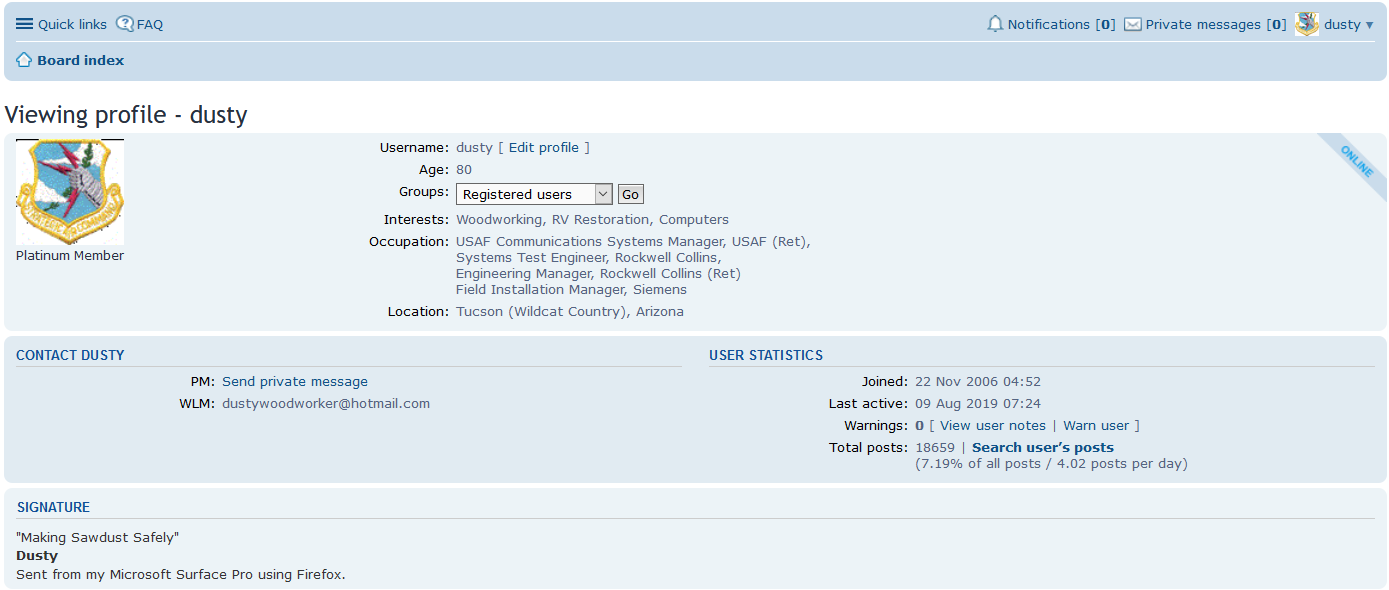Click the Edit profile link
Screen dimensions: 1389x590
pyautogui.click(x=544, y=147)
